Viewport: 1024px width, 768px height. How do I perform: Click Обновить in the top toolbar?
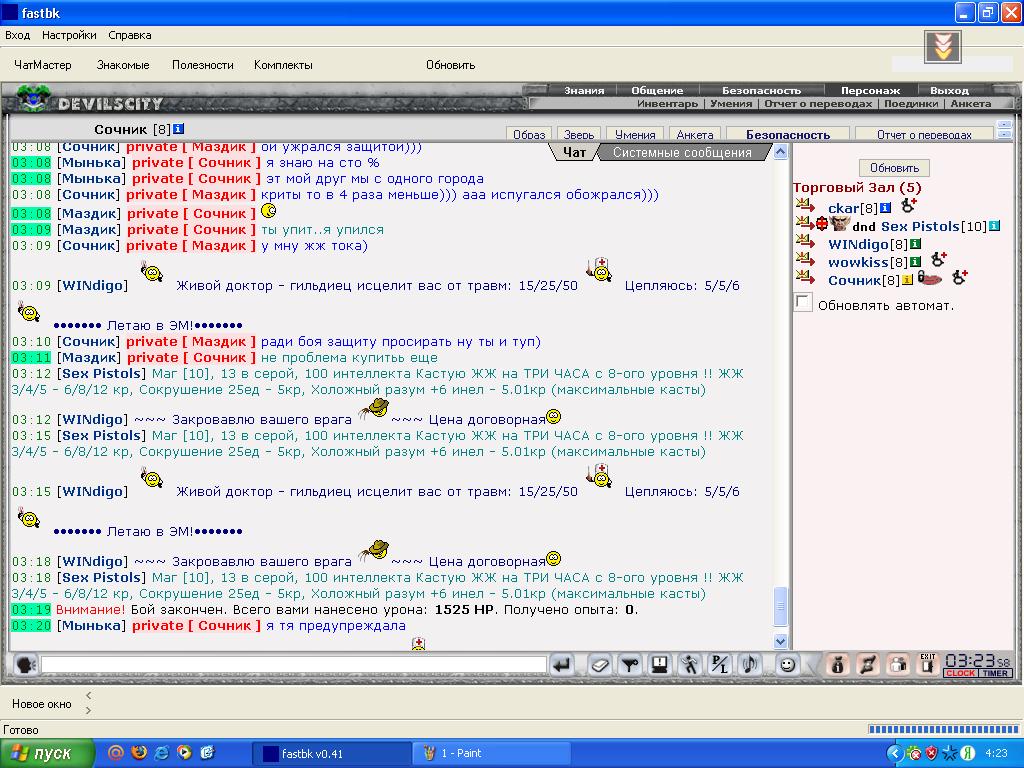click(451, 65)
